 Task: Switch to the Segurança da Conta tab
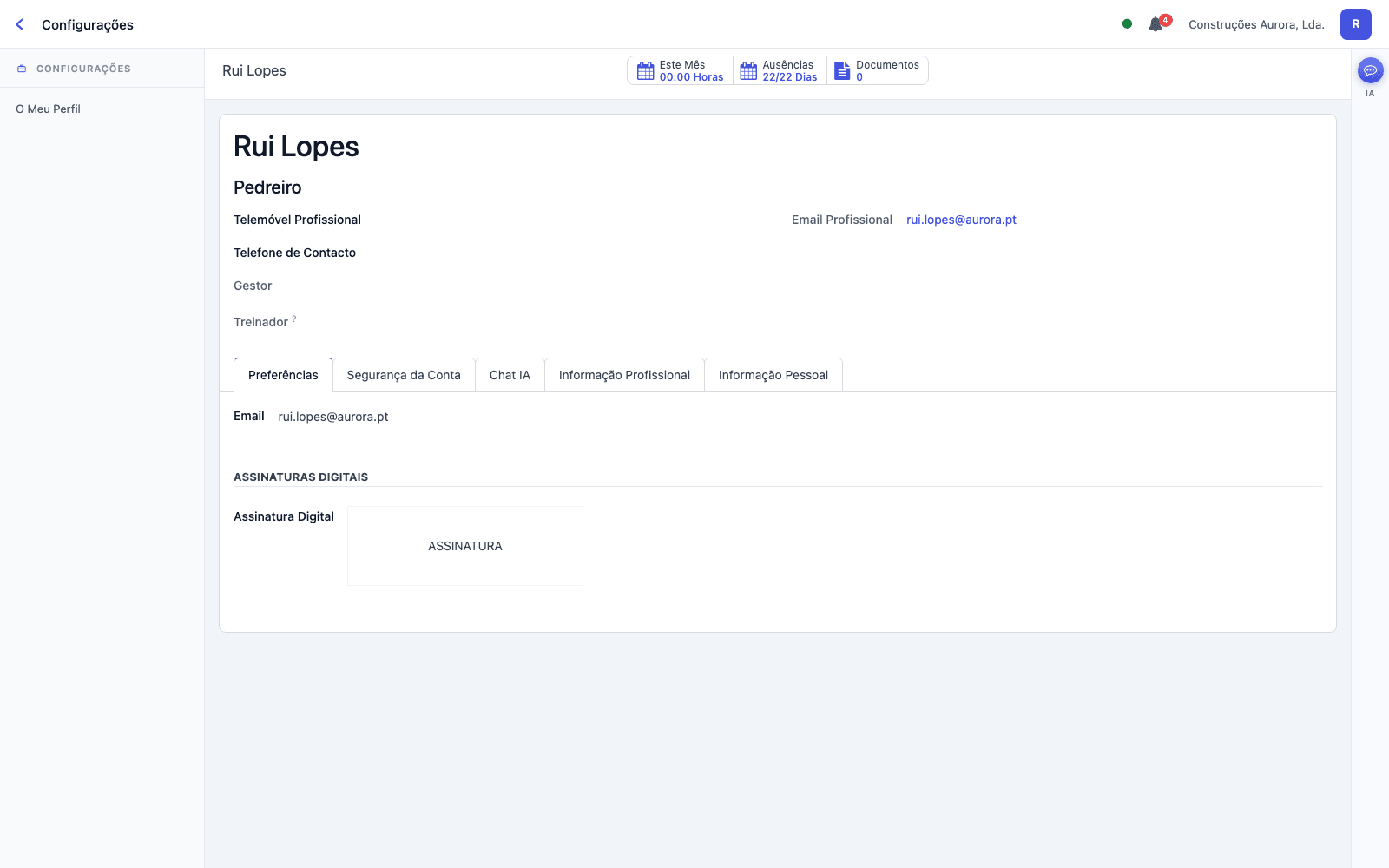(404, 375)
